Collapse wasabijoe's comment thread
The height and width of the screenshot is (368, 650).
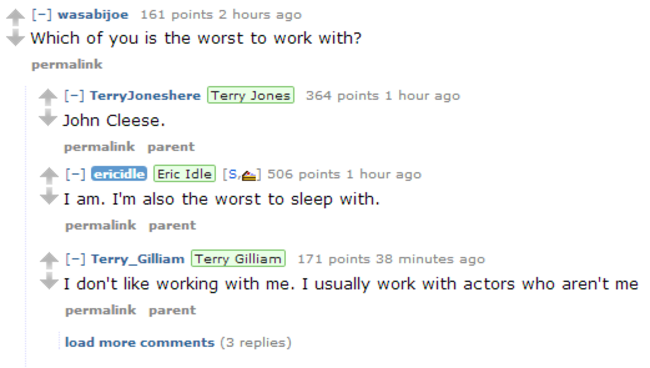(x=42, y=15)
